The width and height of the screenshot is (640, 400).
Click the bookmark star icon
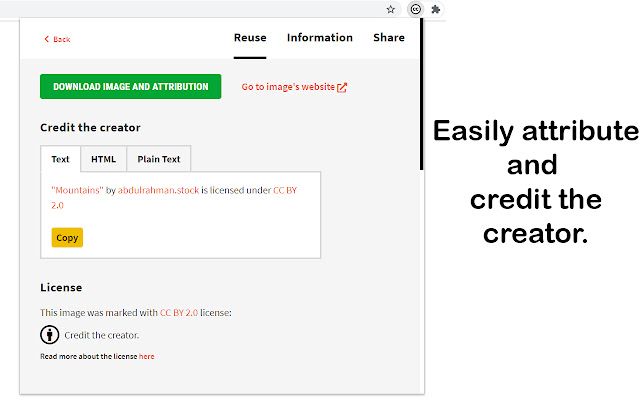391,9
